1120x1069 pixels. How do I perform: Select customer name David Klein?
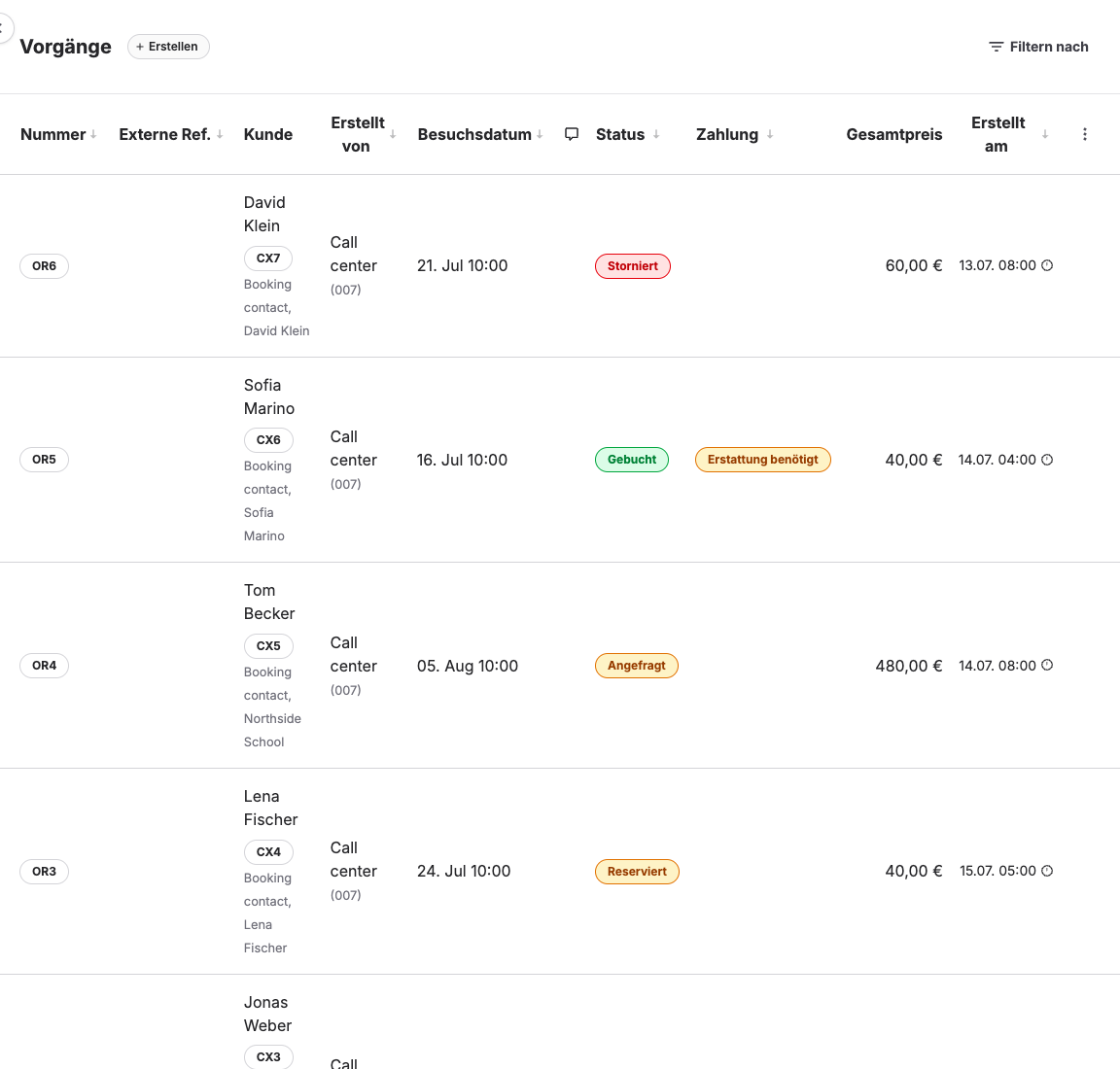tap(264, 214)
